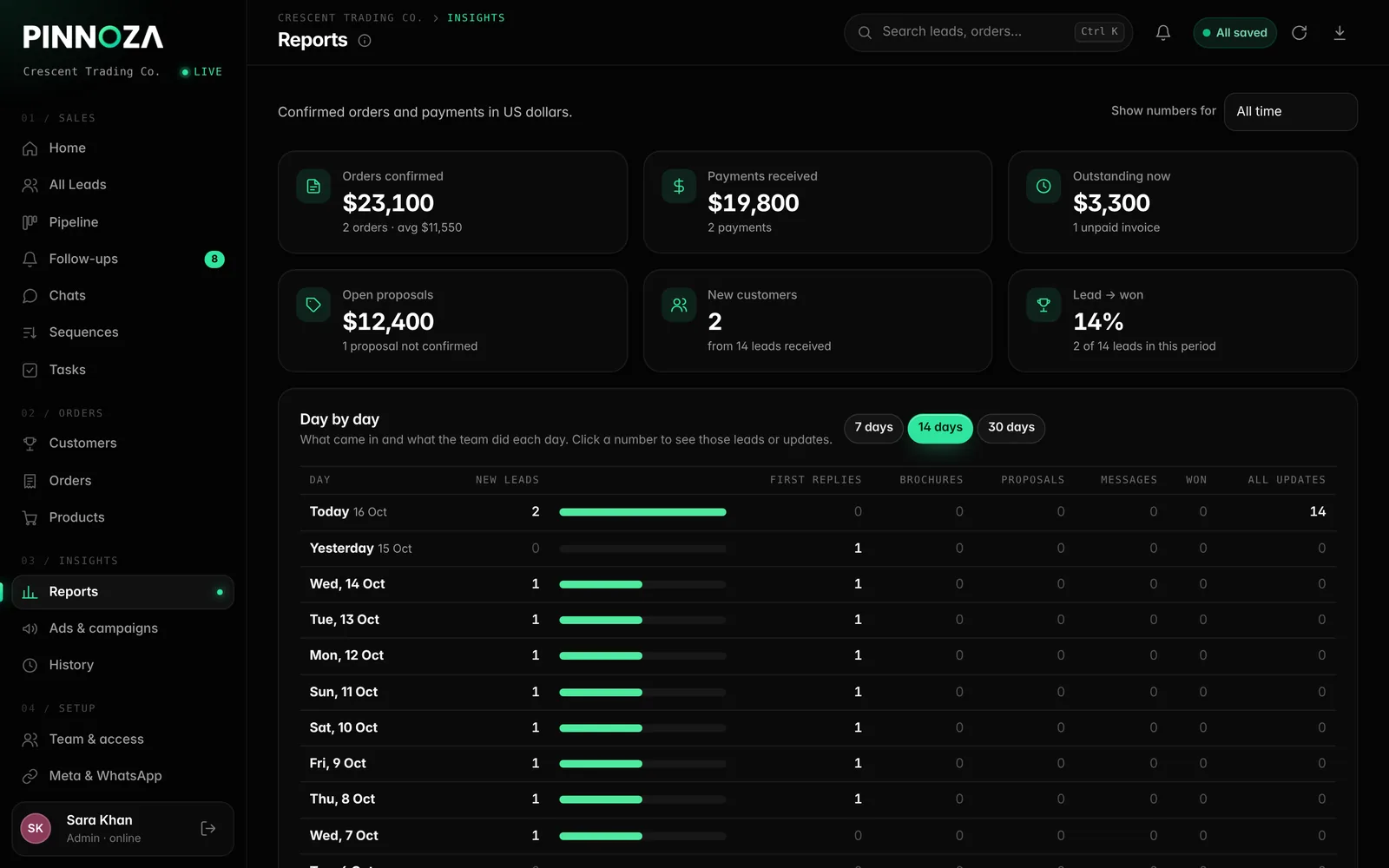The image size is (1389, 868).
Task: Click the All saved status button
Action: (x=1234, y=33)
